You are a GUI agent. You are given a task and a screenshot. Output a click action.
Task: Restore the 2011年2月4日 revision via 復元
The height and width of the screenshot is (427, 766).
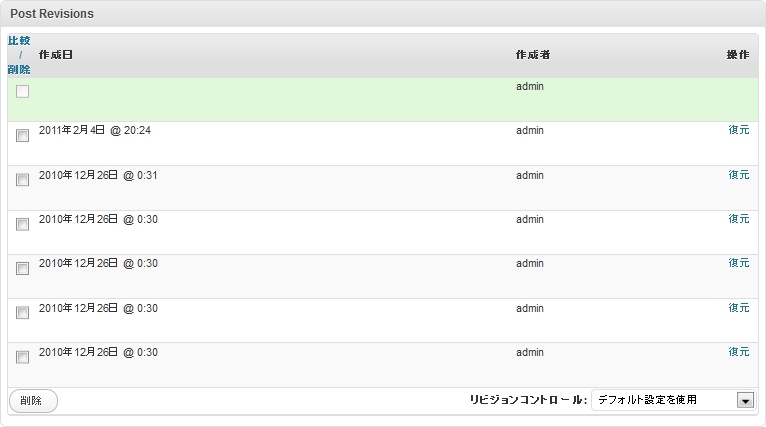coord(738,131)
